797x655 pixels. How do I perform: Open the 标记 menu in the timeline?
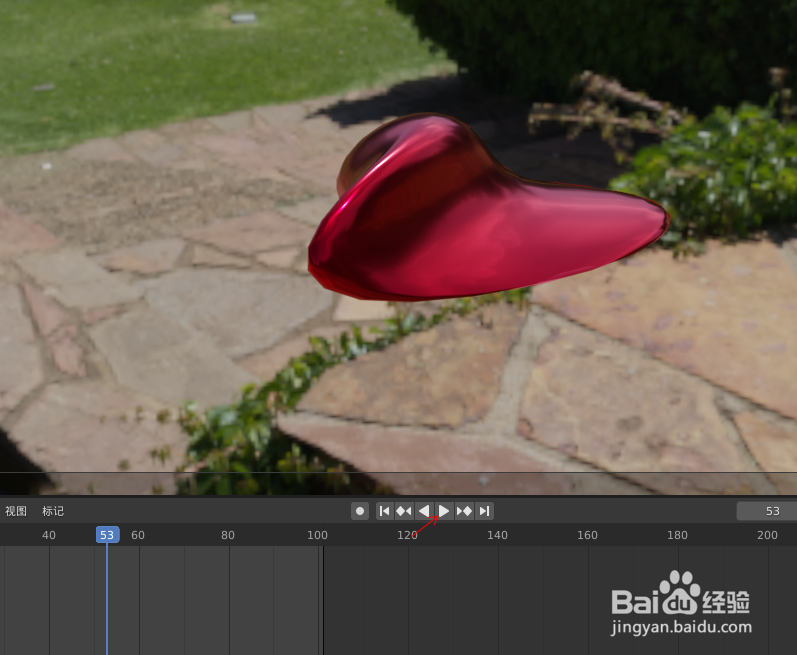53,511
